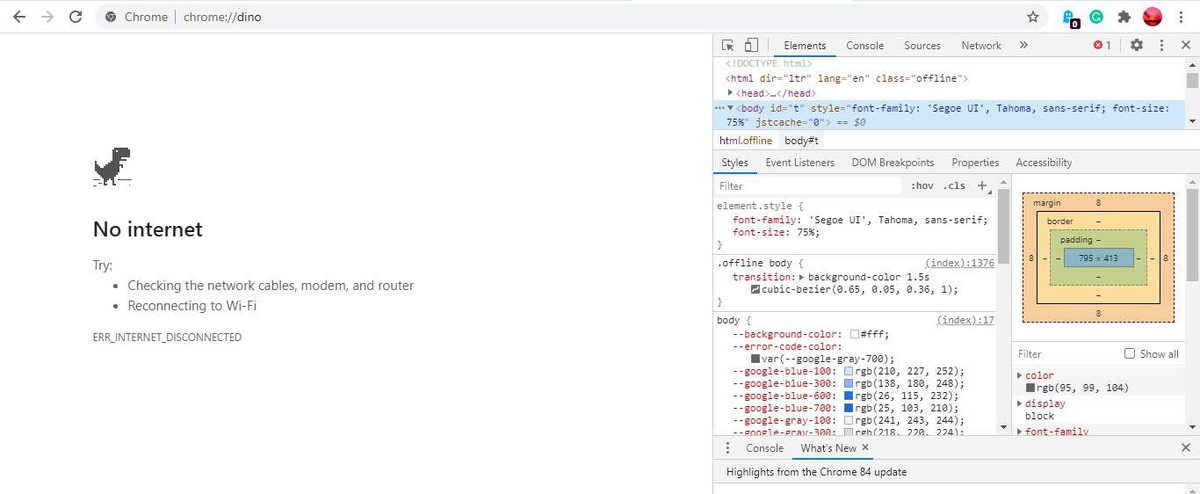The image size is (1200, 494).
Task: Go back using the browser back arrow
Action: 19,17
